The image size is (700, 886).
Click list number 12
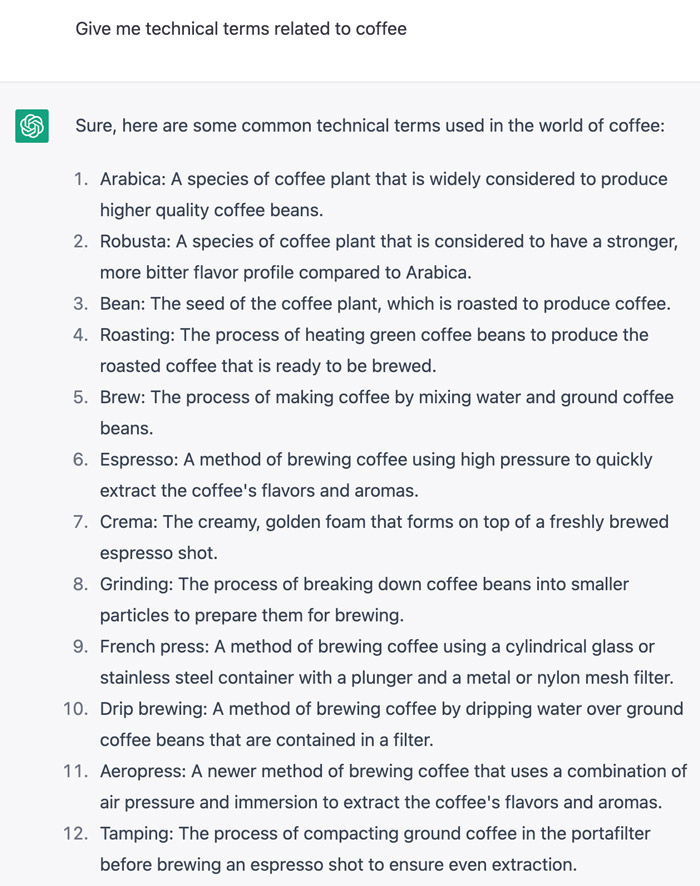click(x=75, y=833)
